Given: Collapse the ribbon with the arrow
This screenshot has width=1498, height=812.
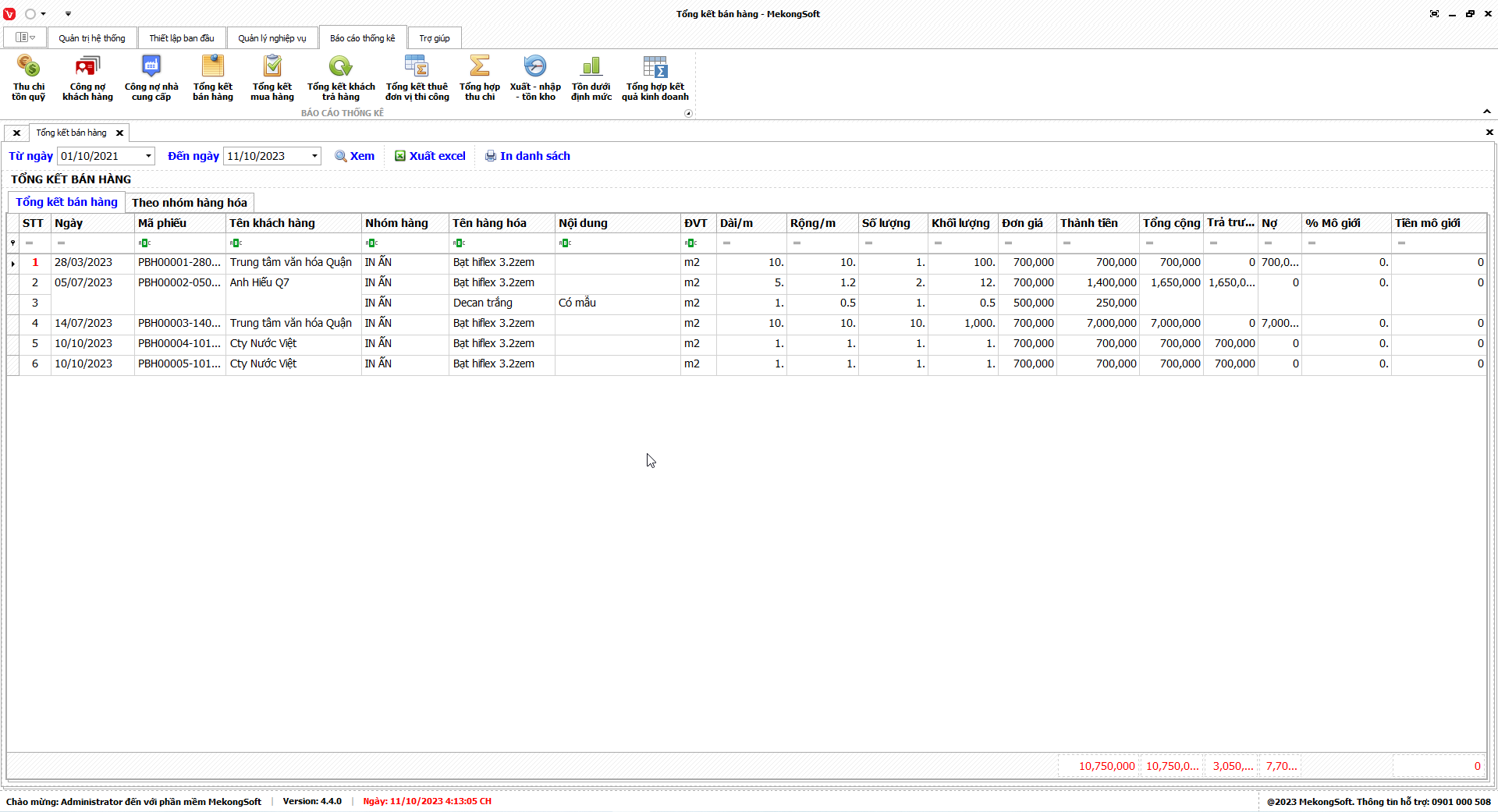Looking at the screenshot, I should [1487, 112].
